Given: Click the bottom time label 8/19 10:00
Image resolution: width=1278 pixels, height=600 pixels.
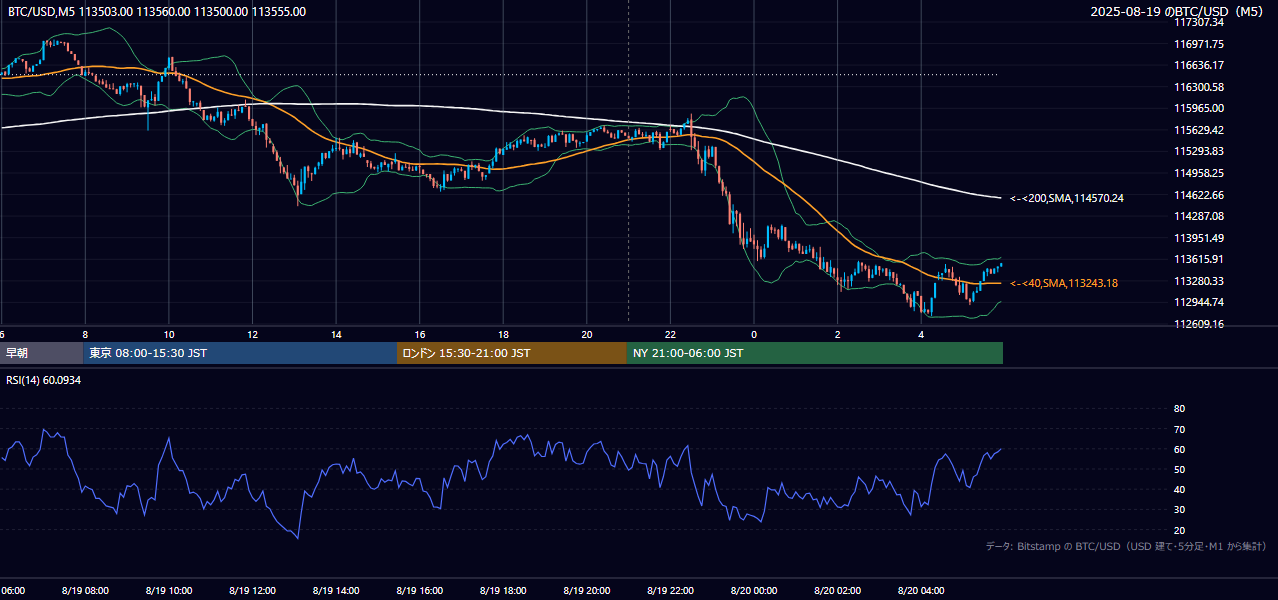Looking at the screenshot, I should pos(168,591).
